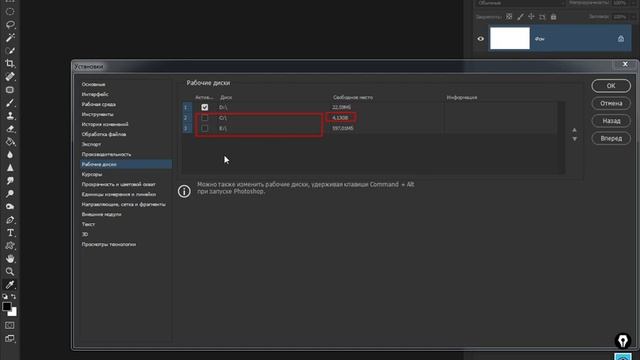This screenshot has height=360, width=640.
Task: Select the Eyedropper tool
Action: (10, 284)
